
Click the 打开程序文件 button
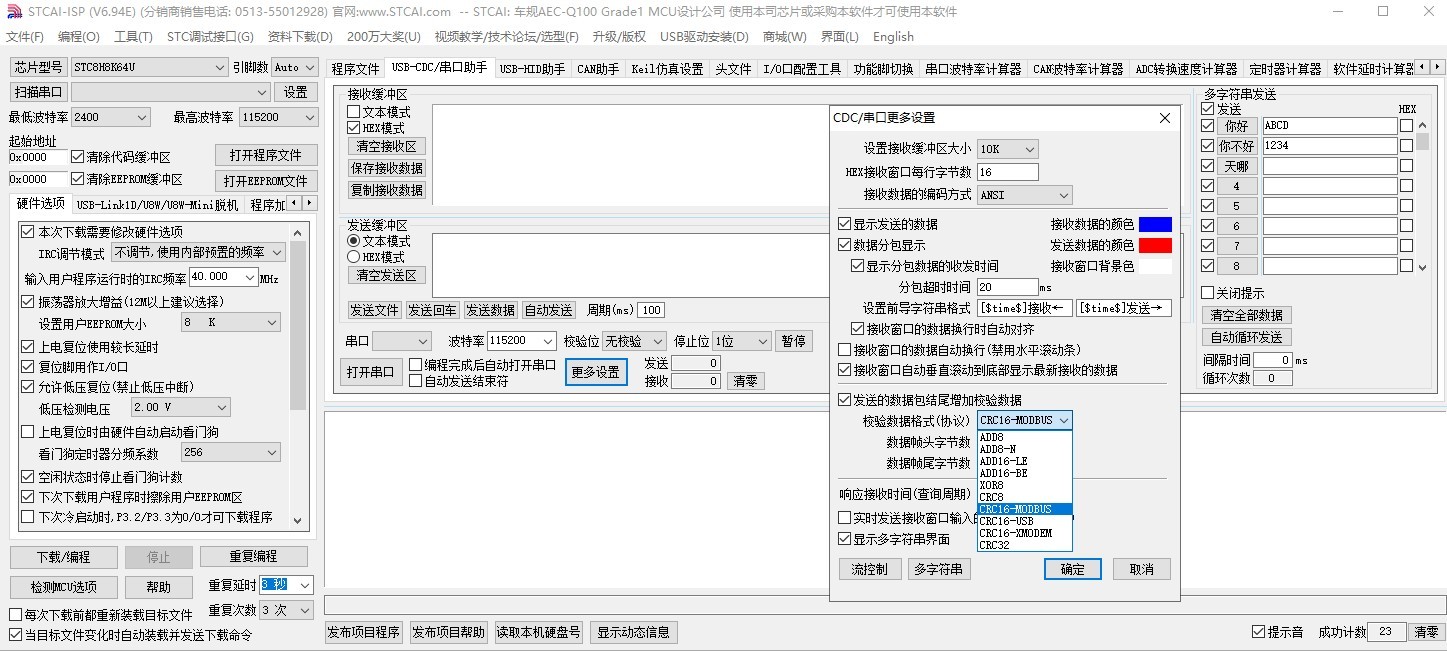click(266, 155)
